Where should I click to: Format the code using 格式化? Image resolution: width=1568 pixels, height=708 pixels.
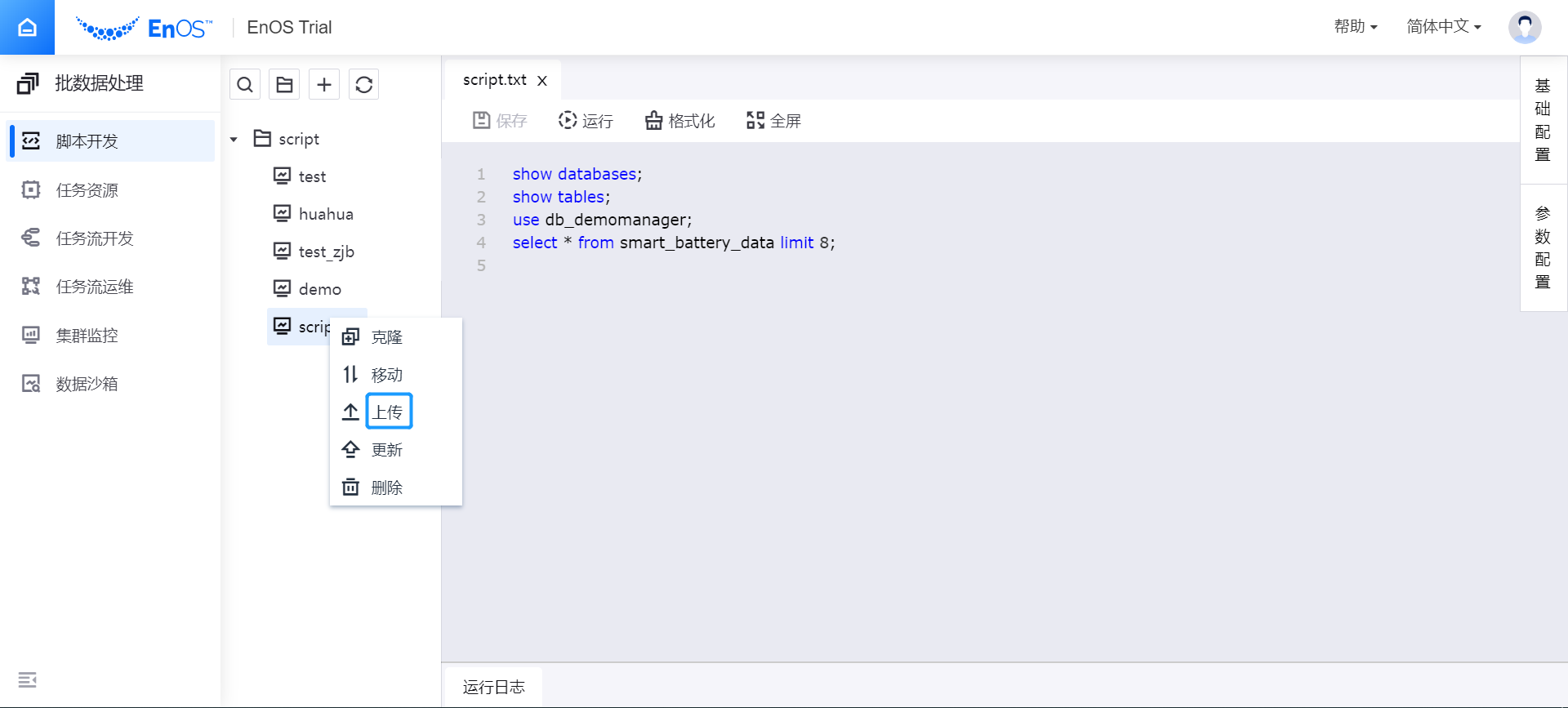click(679, 121)
